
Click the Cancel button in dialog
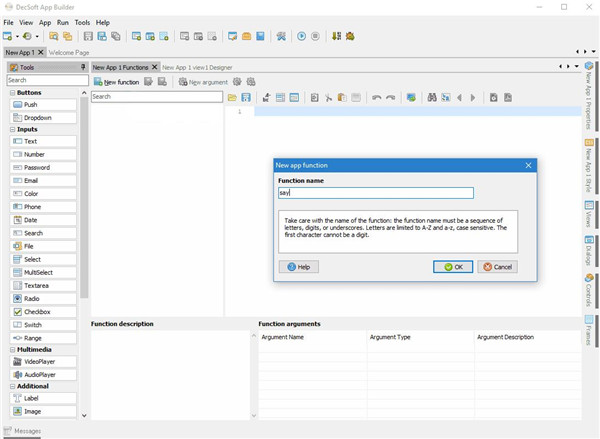click(497, 267)
